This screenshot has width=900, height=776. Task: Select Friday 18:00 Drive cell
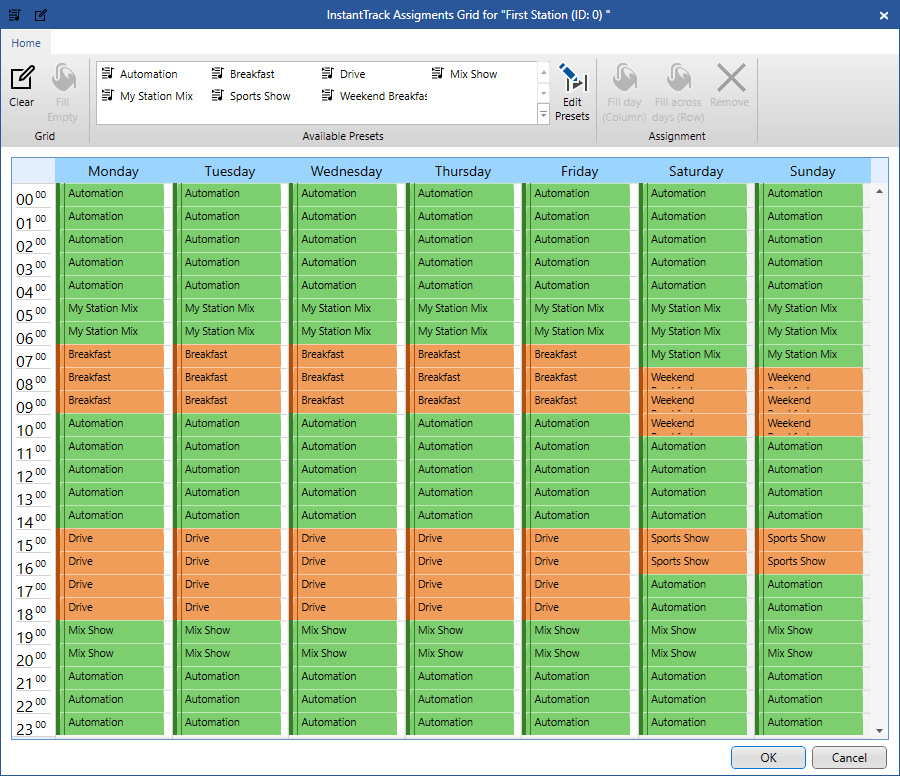coord(576,608)
